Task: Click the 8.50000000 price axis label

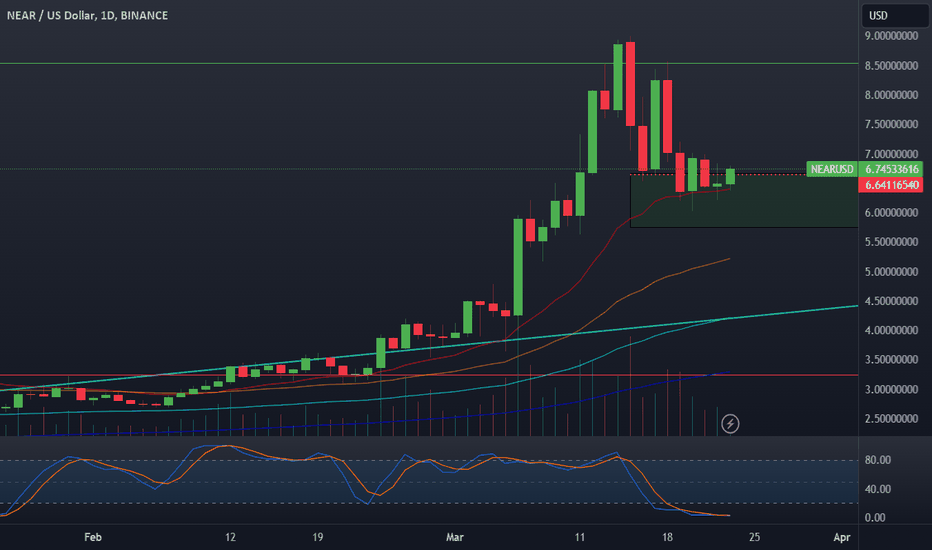Action: point(892,65)
